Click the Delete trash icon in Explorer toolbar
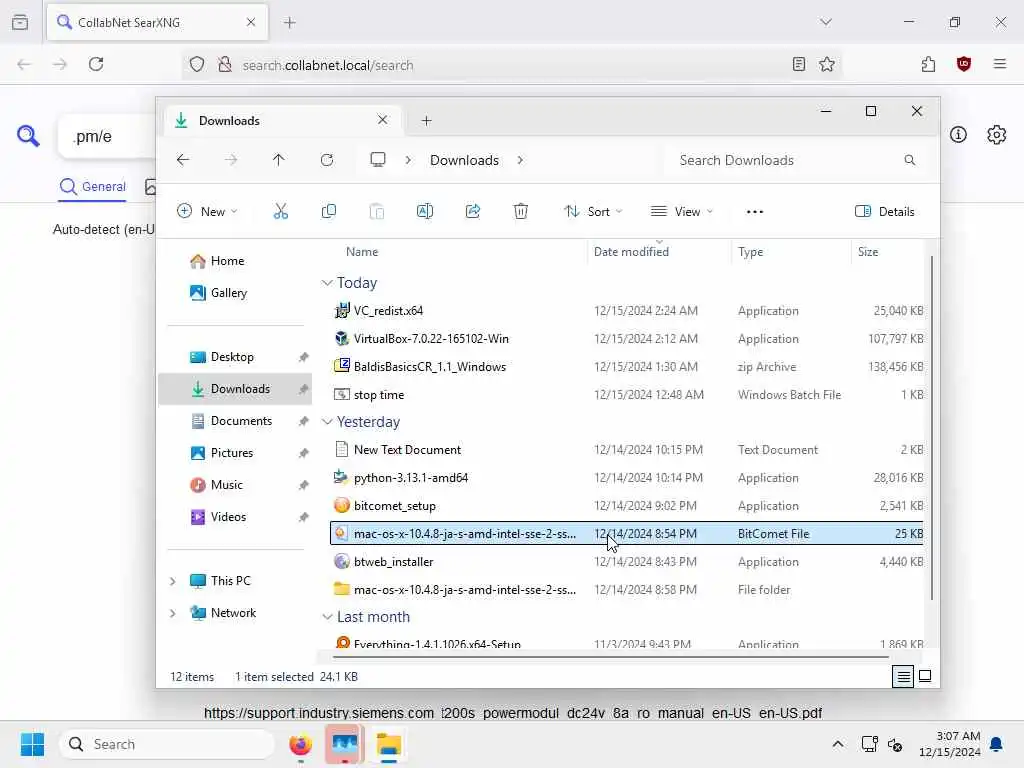The width and height of the screenshot is (1024, 768). [520, 211]
